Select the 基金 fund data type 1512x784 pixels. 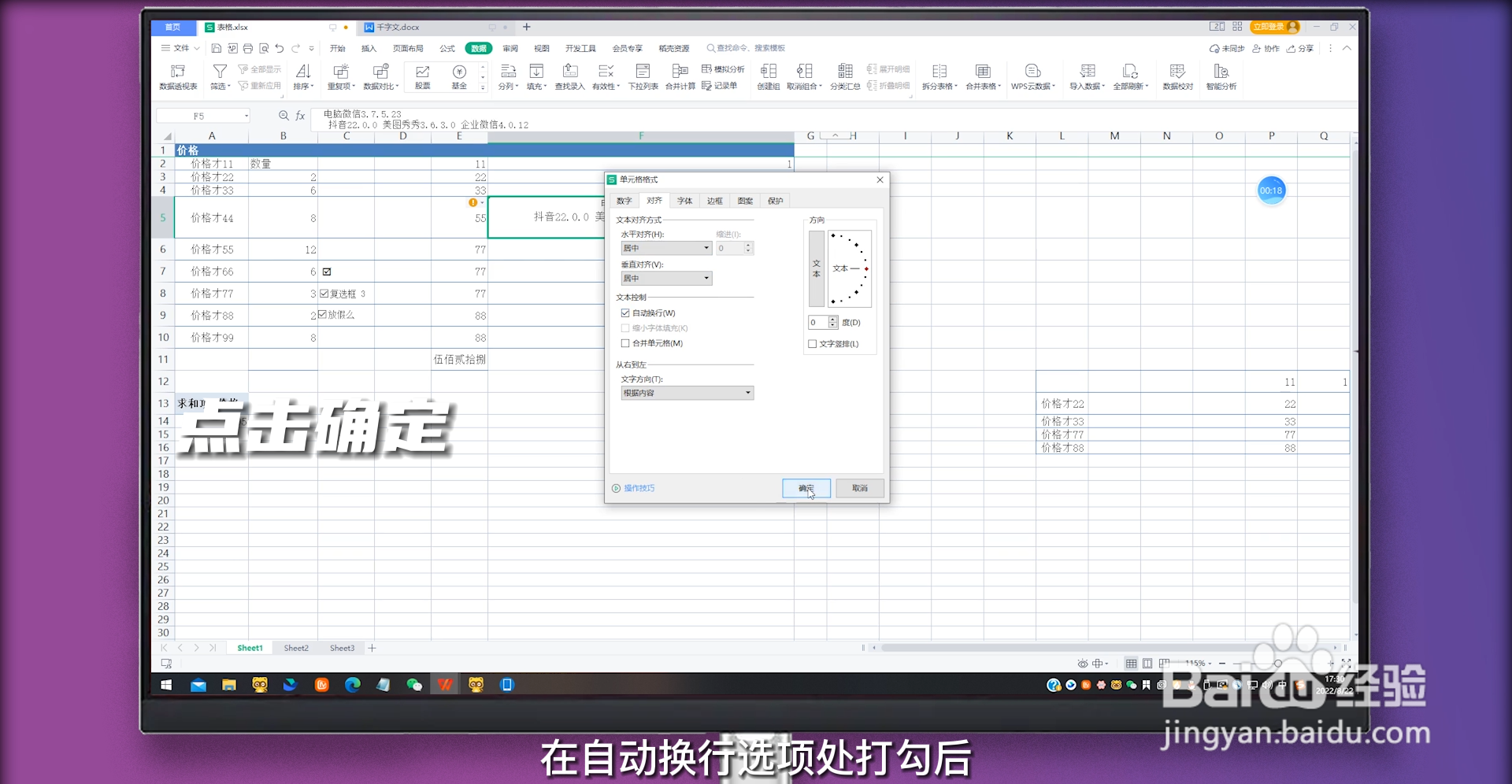point(459,76)
